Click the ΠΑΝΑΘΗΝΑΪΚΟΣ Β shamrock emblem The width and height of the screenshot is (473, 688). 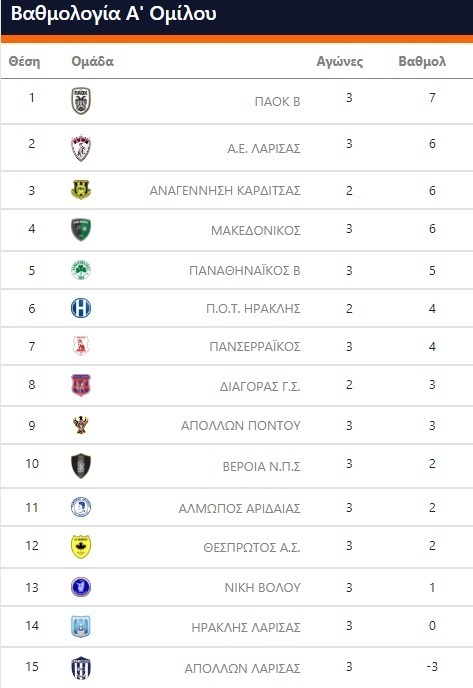coord(81,270)
